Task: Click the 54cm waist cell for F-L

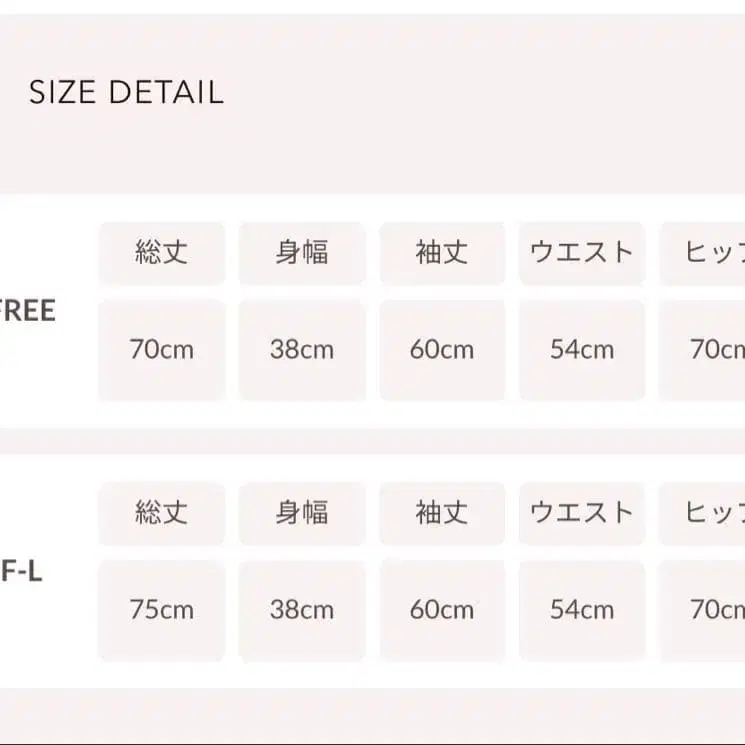Action: pos(581,610)
